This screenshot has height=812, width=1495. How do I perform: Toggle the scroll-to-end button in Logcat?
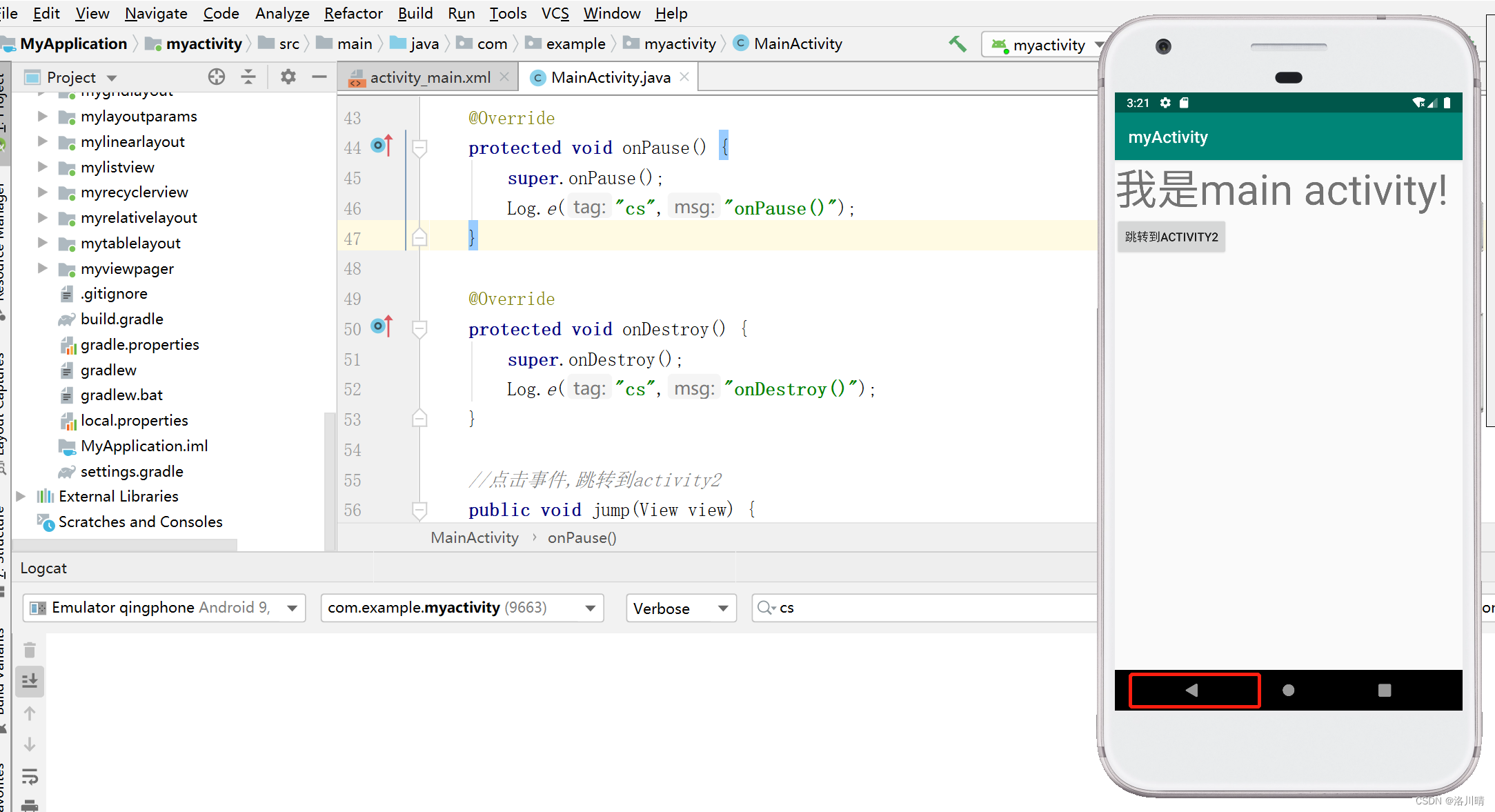click(x=30, y=681)
